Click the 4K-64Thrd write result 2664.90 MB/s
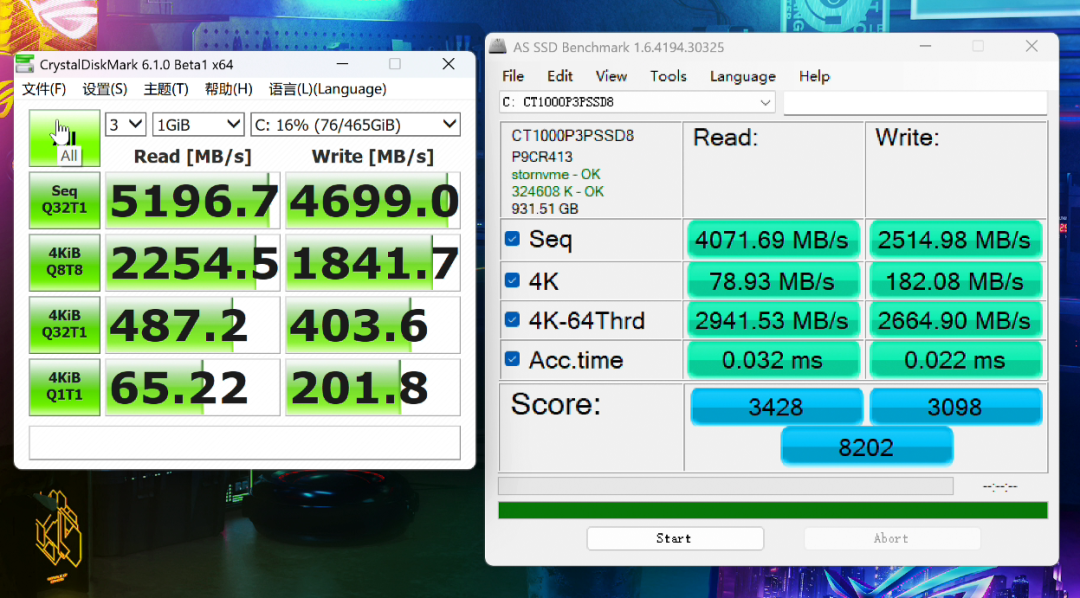This screenshot has width=1080, height=598. click(x=955, y=320)
